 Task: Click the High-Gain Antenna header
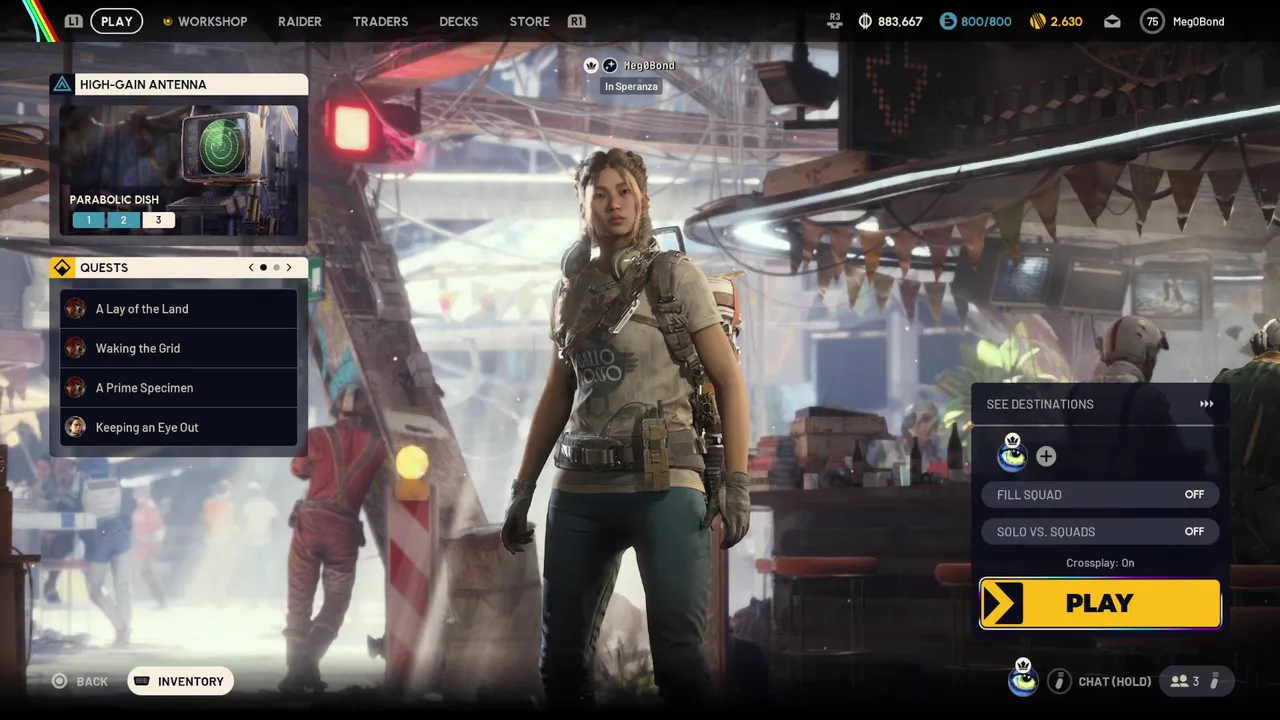(x=179, y=85)
